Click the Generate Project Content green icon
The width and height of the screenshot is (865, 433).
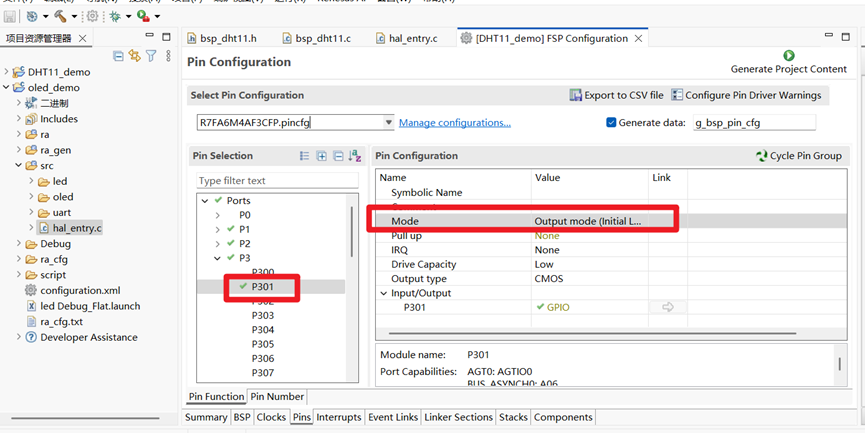(x=788, y=55)
